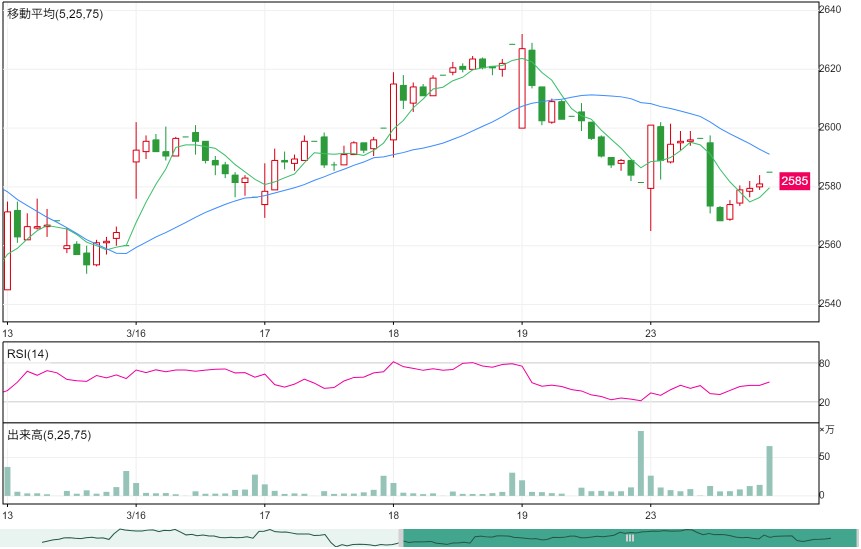Image resolution: width=861 pixels, height=549 pixels.
Task: Click the 17 date label under the candlestick chart
Action: click(265, 333)
